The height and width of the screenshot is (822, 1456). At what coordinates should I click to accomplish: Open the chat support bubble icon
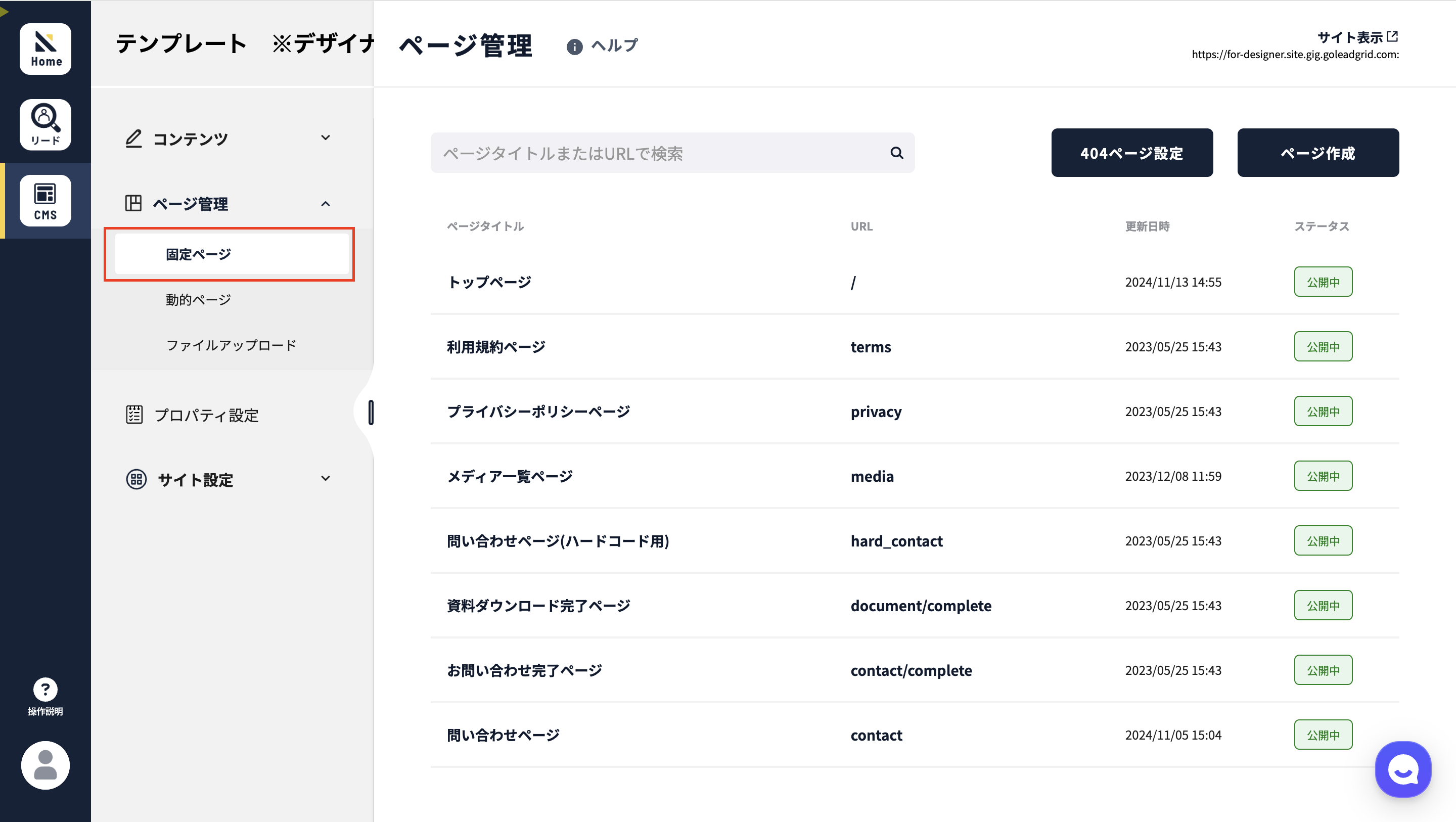[x=1403, y=769]
